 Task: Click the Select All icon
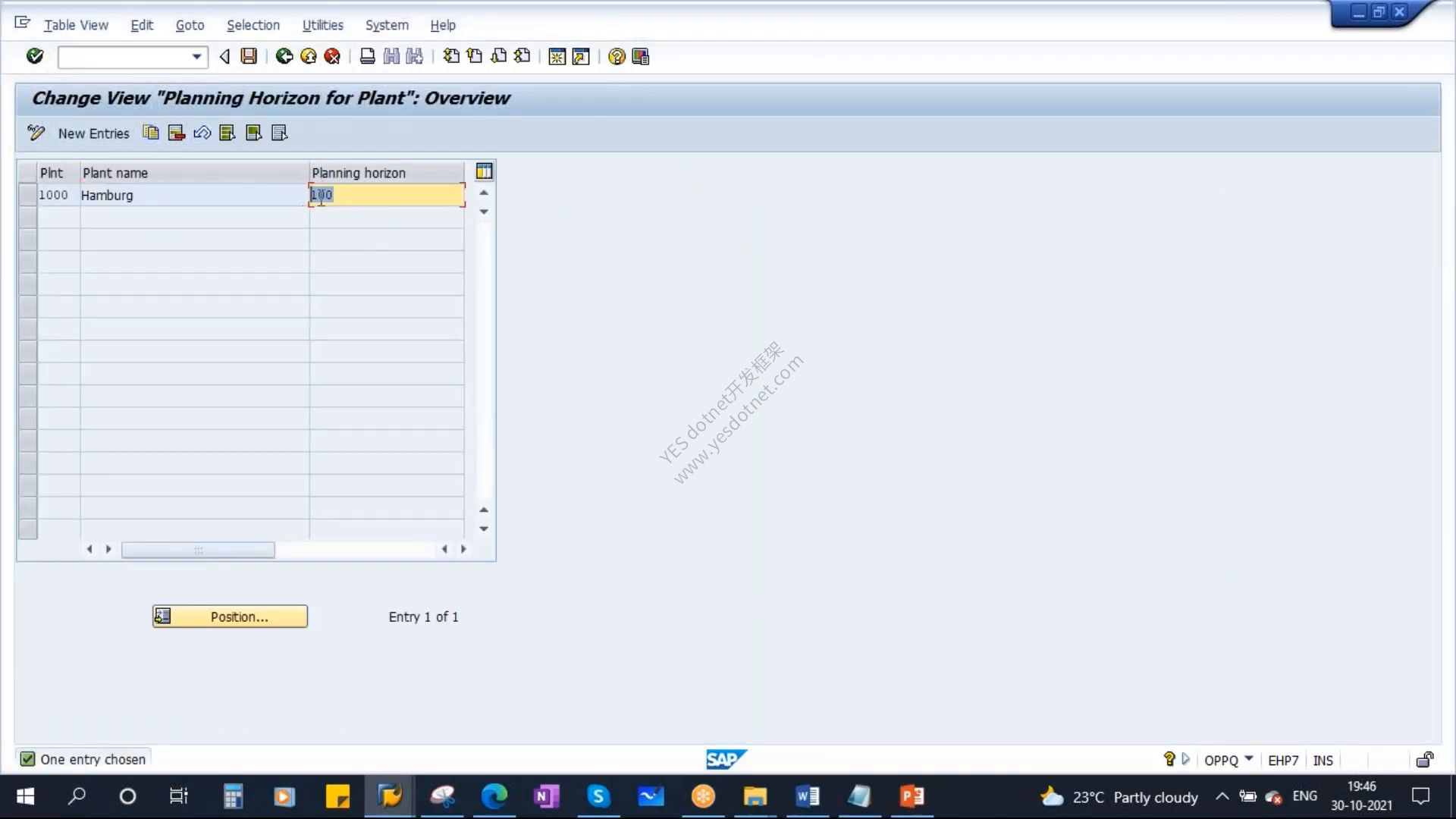click(x=227, y=133)
